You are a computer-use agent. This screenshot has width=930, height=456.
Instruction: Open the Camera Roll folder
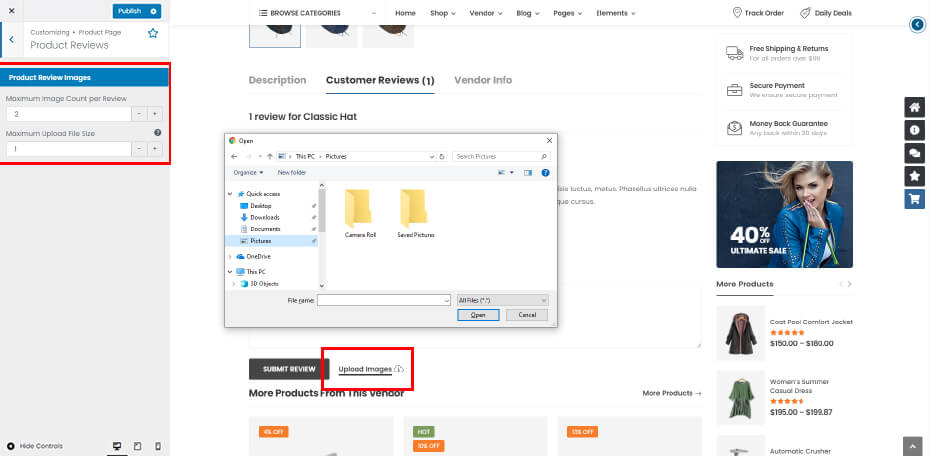[x=360, y=213]
